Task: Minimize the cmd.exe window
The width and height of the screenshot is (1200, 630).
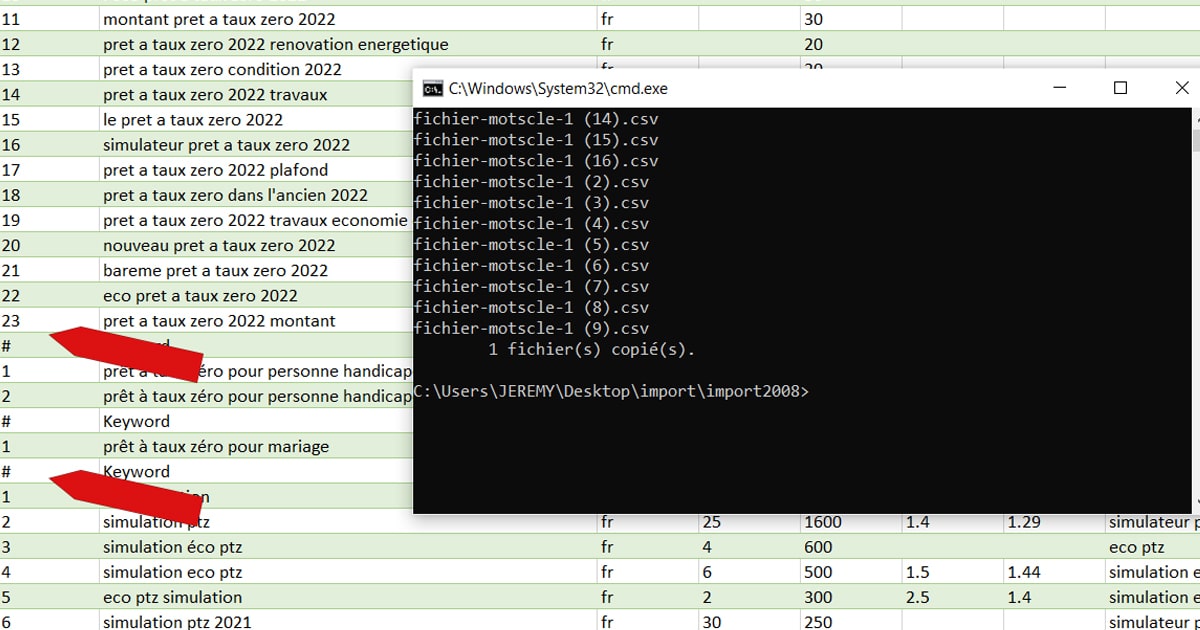Action: (x=1058, y=88)
